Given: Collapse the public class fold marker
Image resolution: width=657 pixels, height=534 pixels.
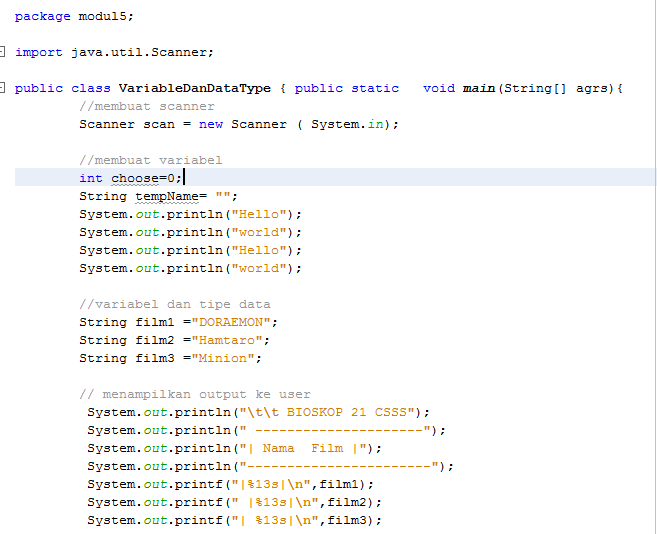Looking at the screenshot, I should (2, 88).
